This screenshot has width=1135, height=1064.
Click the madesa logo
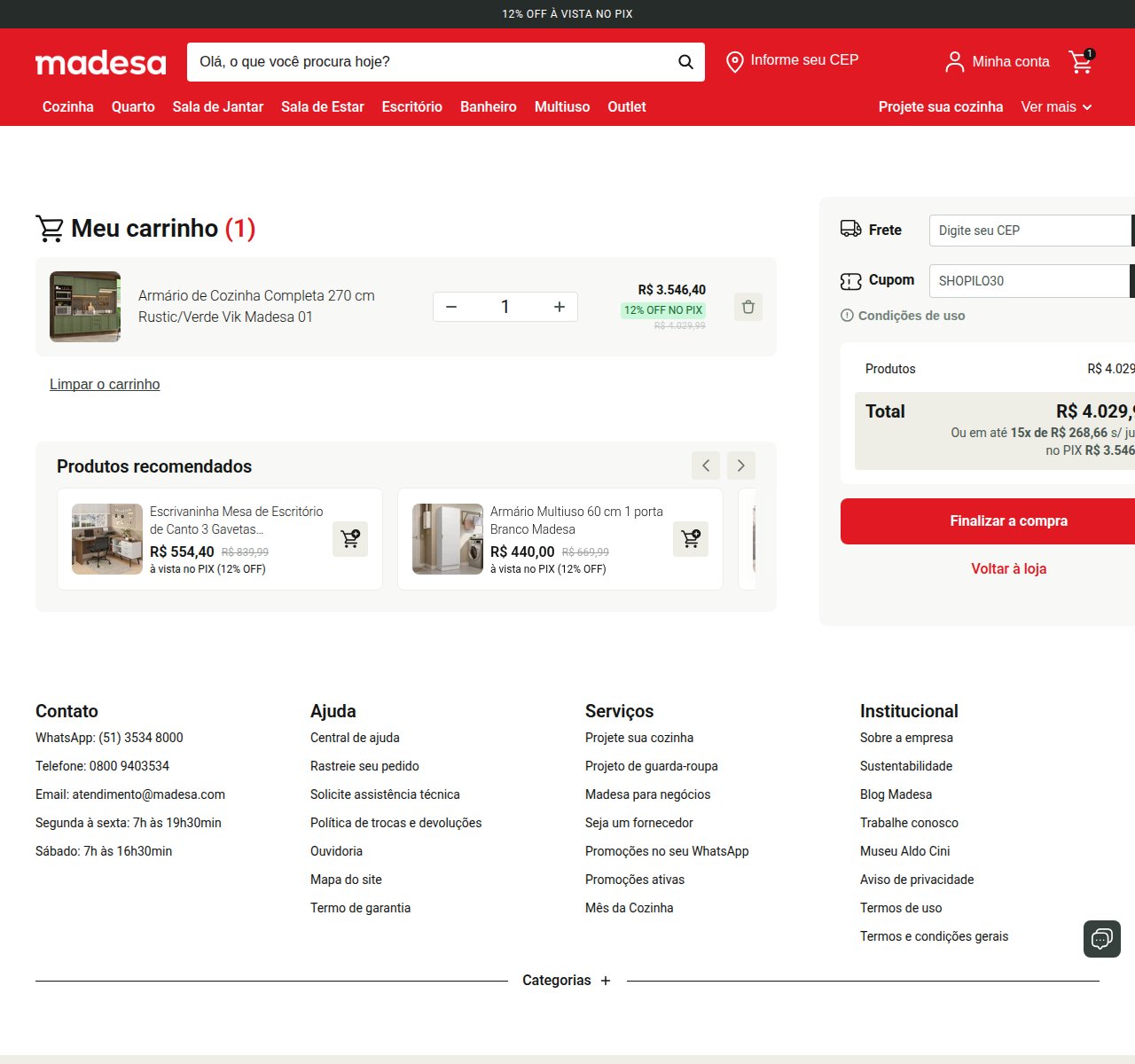pos(100,62)
